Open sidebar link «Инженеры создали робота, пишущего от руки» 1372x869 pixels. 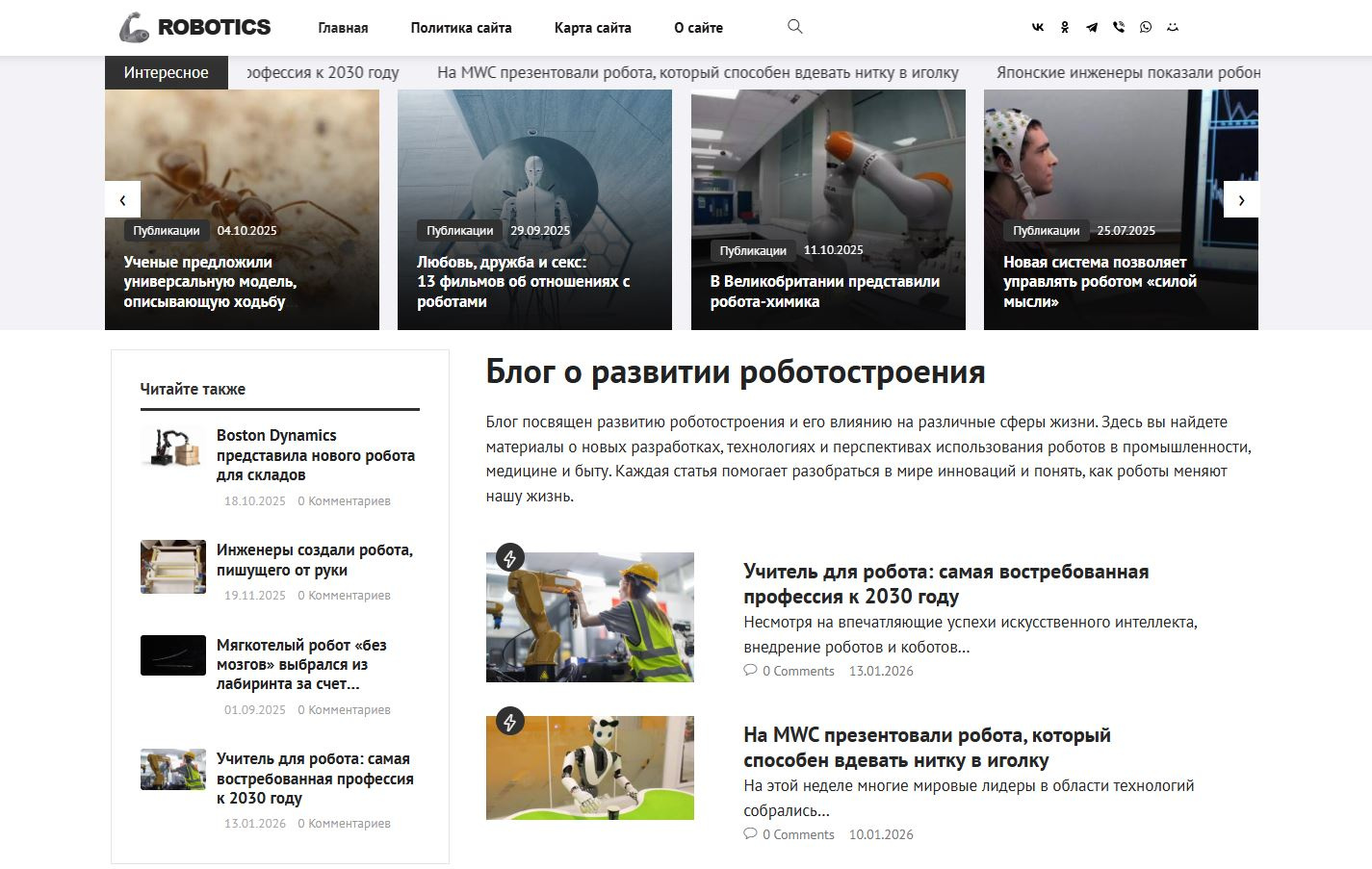[315, 560]
